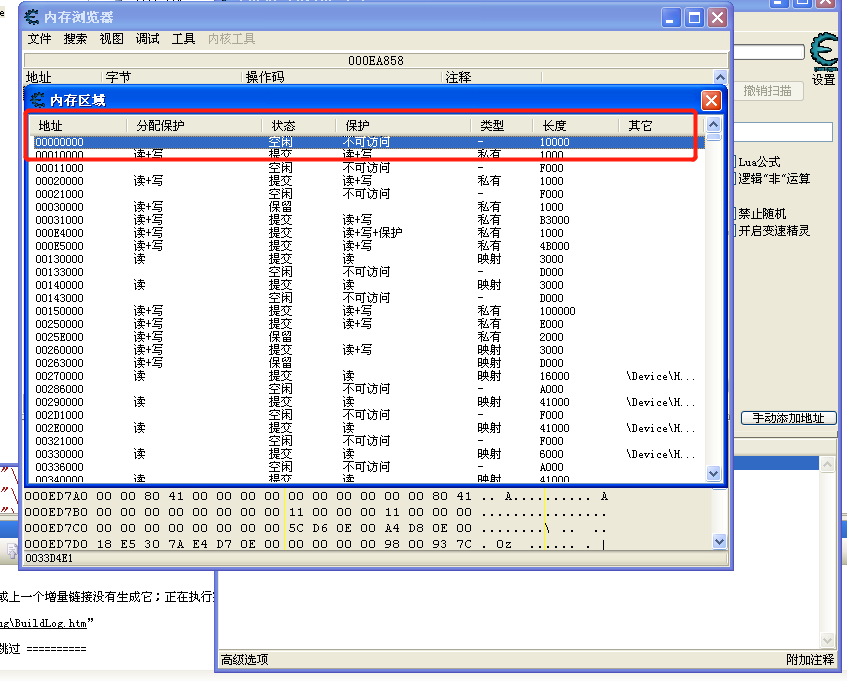Image resolution: width=847 pixels, height=681 pixels.
Task: Select the row at address 00011000
Action: click(369, 168)
